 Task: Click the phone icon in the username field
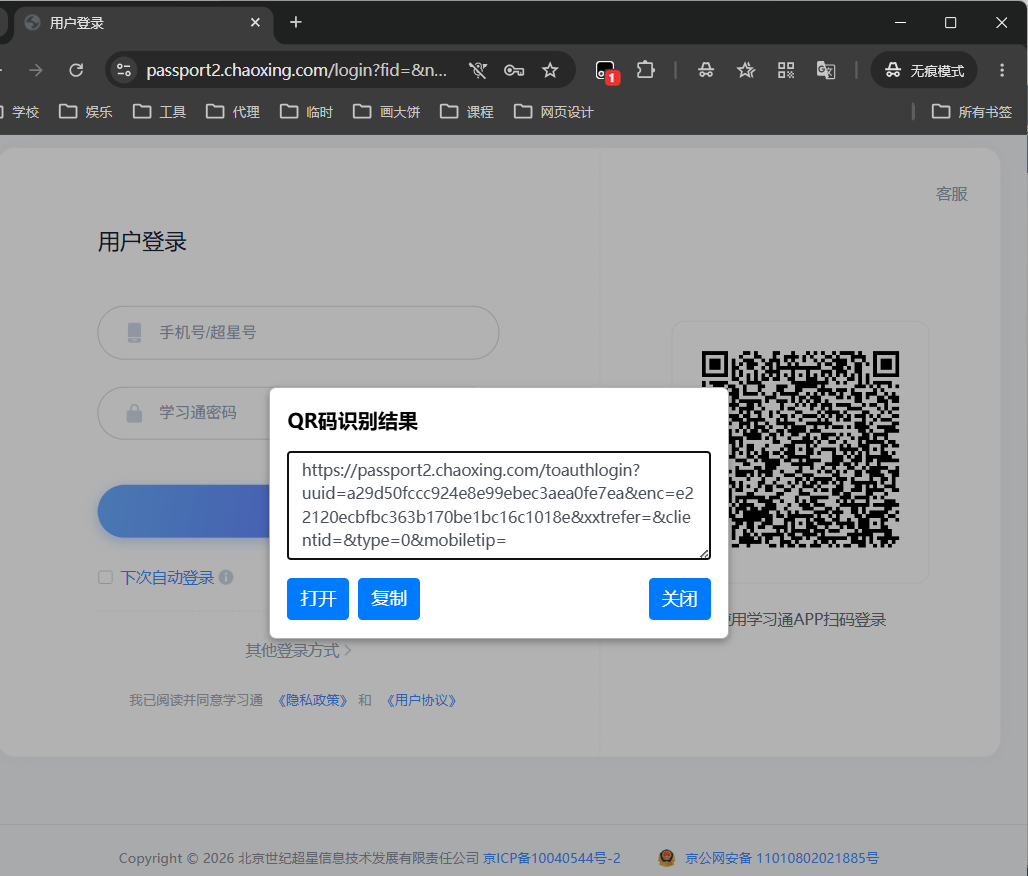point(134,332)
